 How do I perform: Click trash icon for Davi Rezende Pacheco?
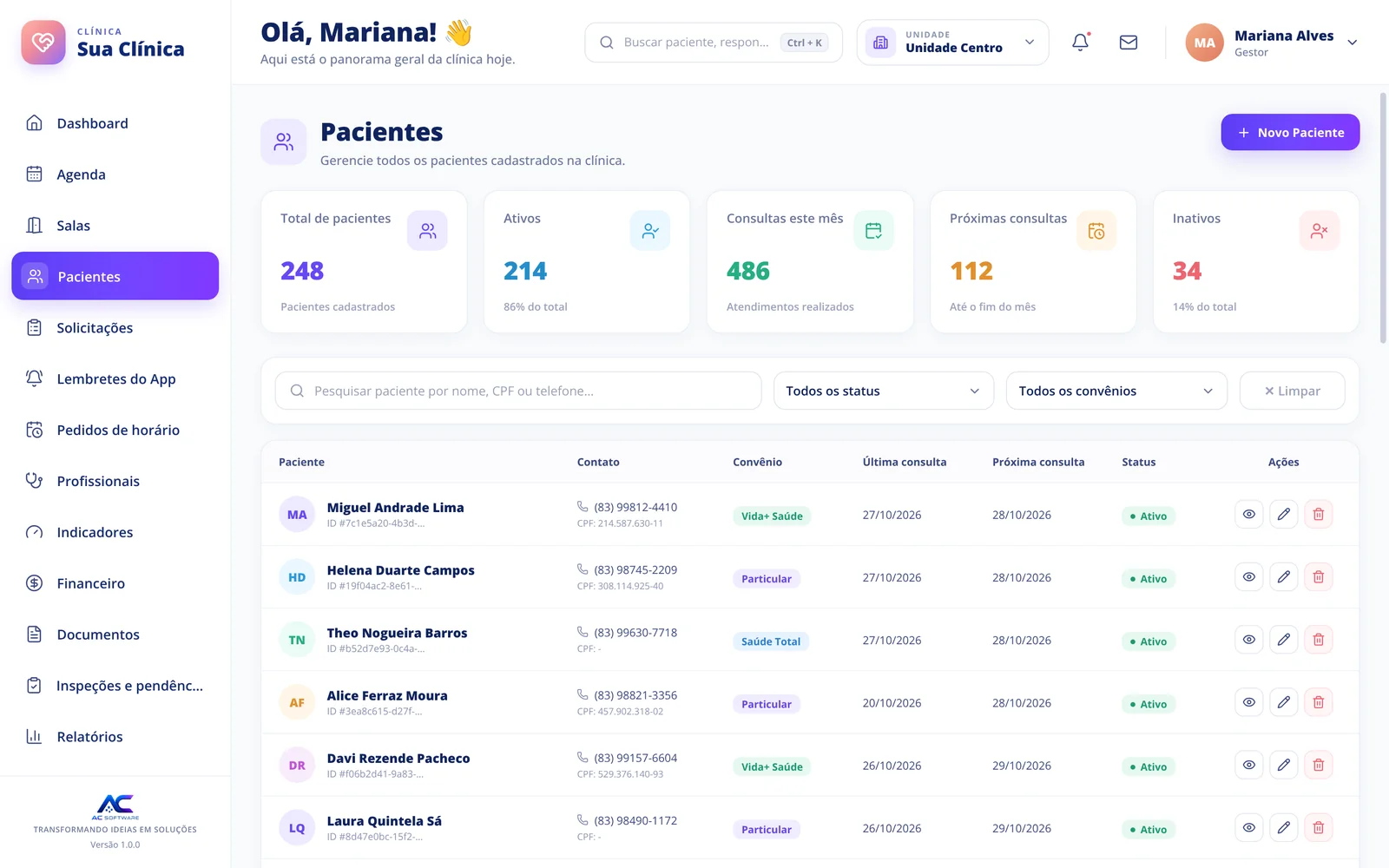(x=1318, y=765)
